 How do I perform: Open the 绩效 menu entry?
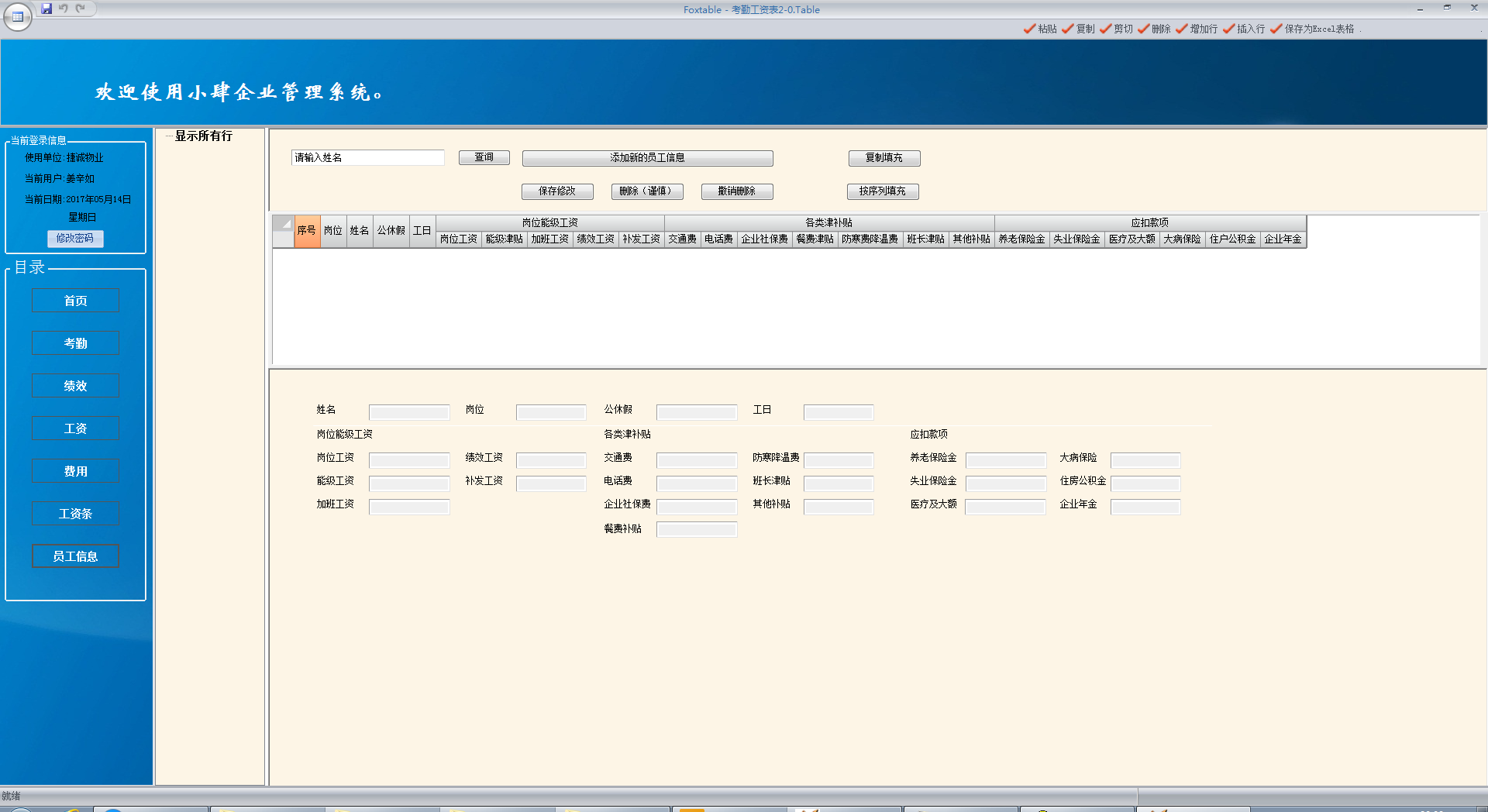(x=75, y=386)
